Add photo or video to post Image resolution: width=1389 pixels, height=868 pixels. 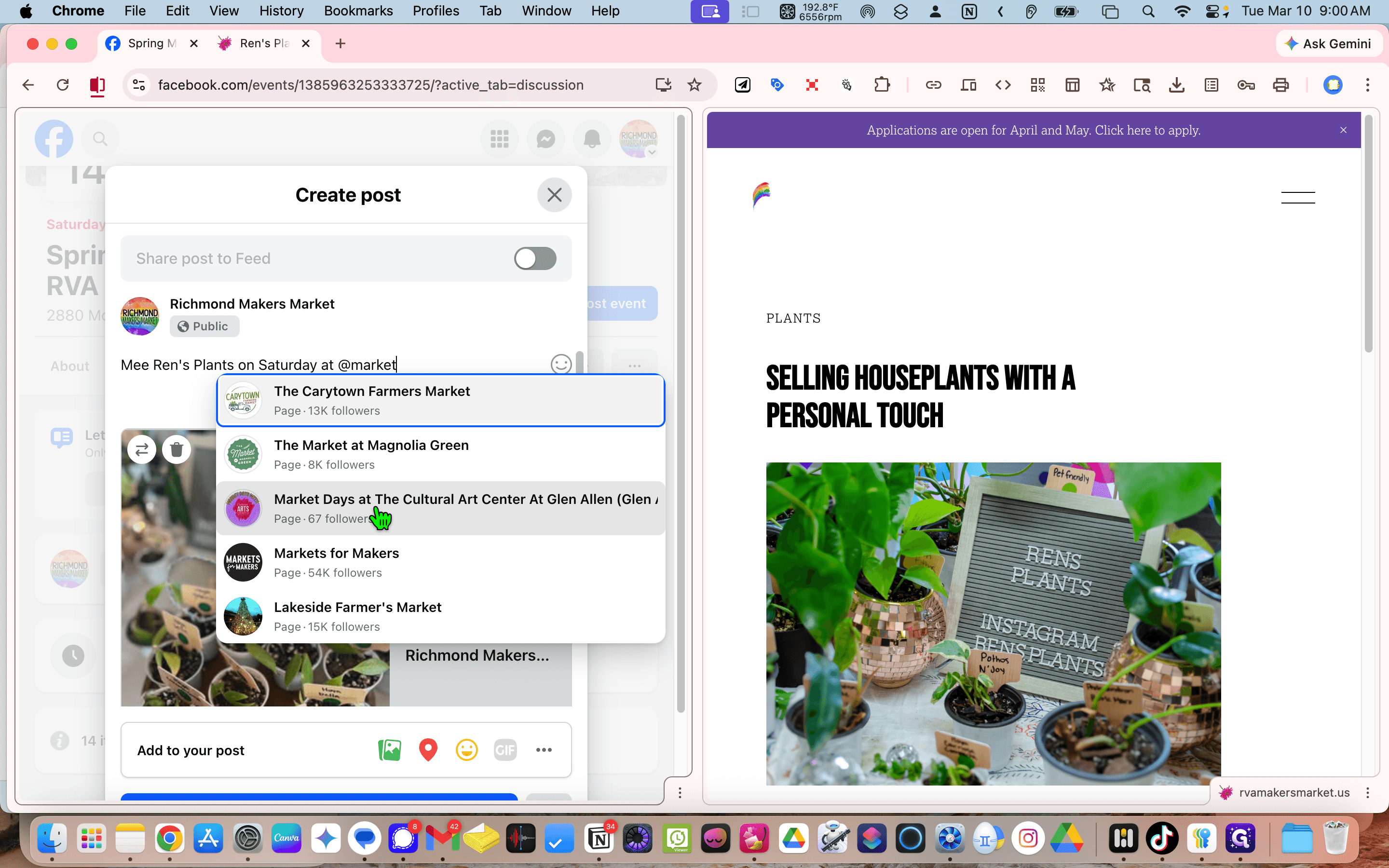click(x=390, y=750)
